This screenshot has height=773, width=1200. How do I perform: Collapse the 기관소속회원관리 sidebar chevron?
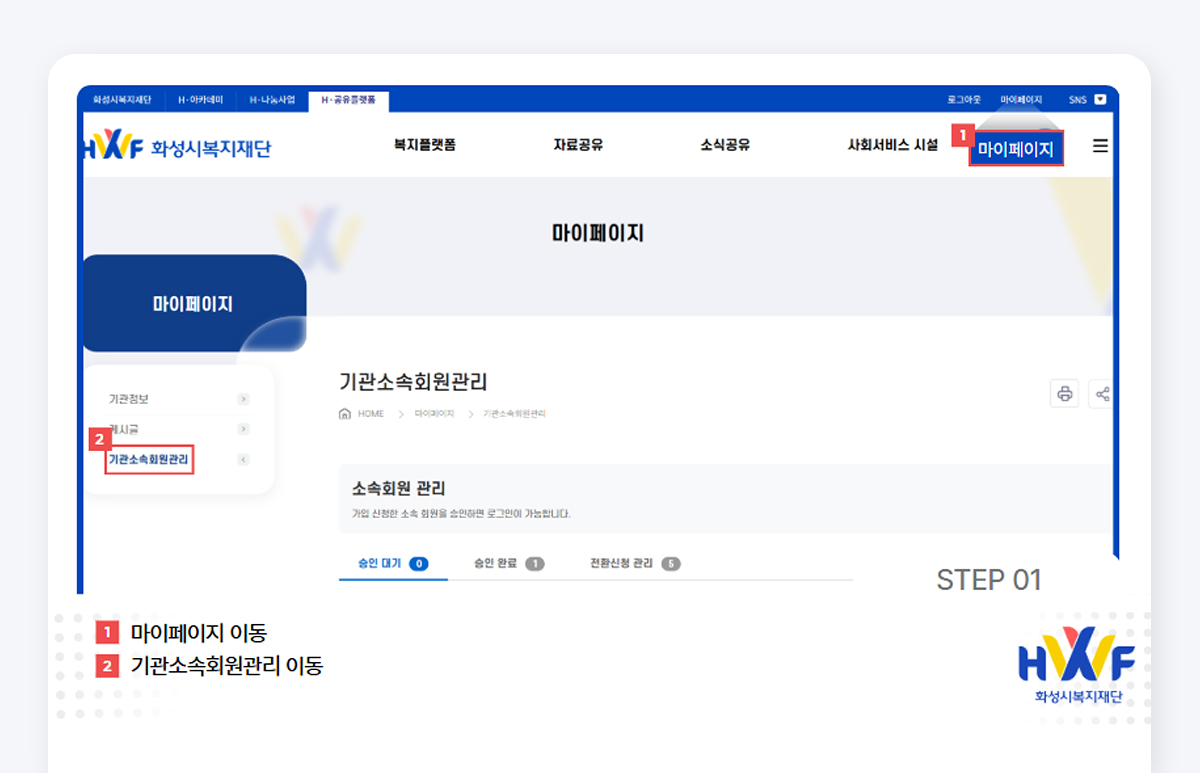tap(242, 459)
